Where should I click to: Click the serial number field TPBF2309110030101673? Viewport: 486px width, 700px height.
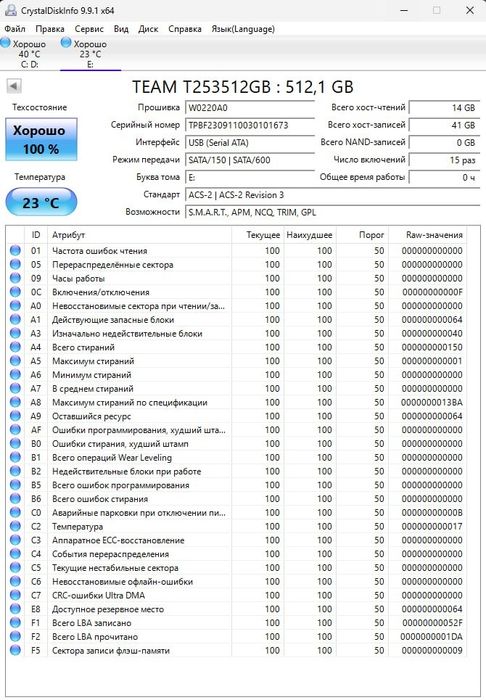pos(250,125)
